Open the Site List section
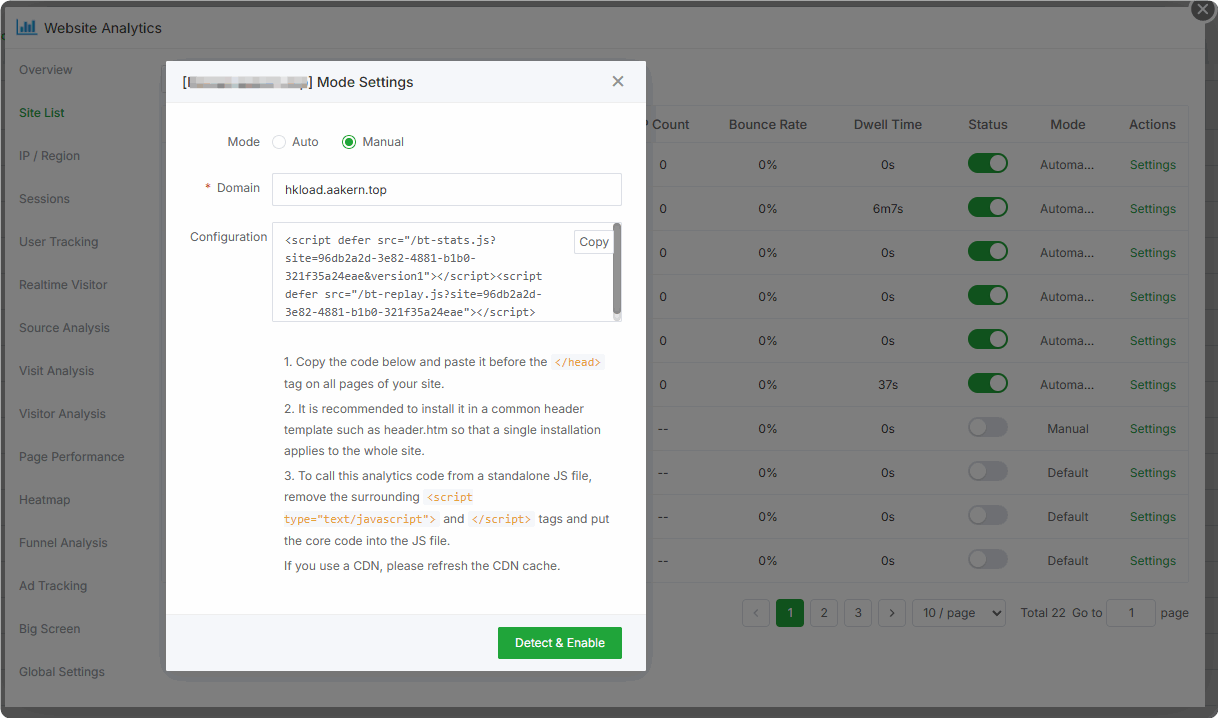 tap(42, 113)
